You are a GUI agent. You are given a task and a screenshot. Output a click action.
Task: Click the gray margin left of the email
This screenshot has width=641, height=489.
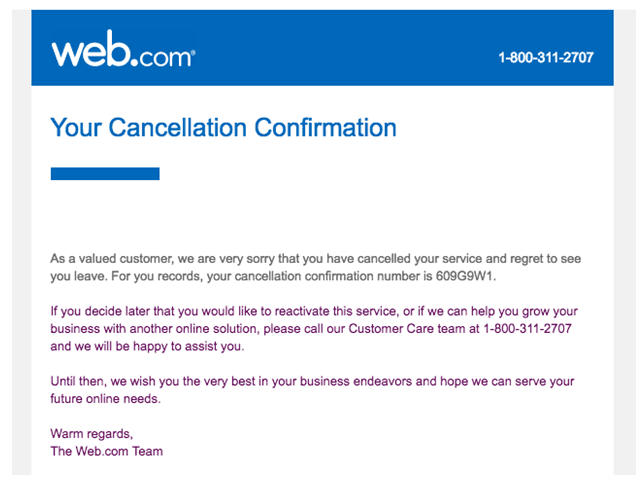(22, 242)
